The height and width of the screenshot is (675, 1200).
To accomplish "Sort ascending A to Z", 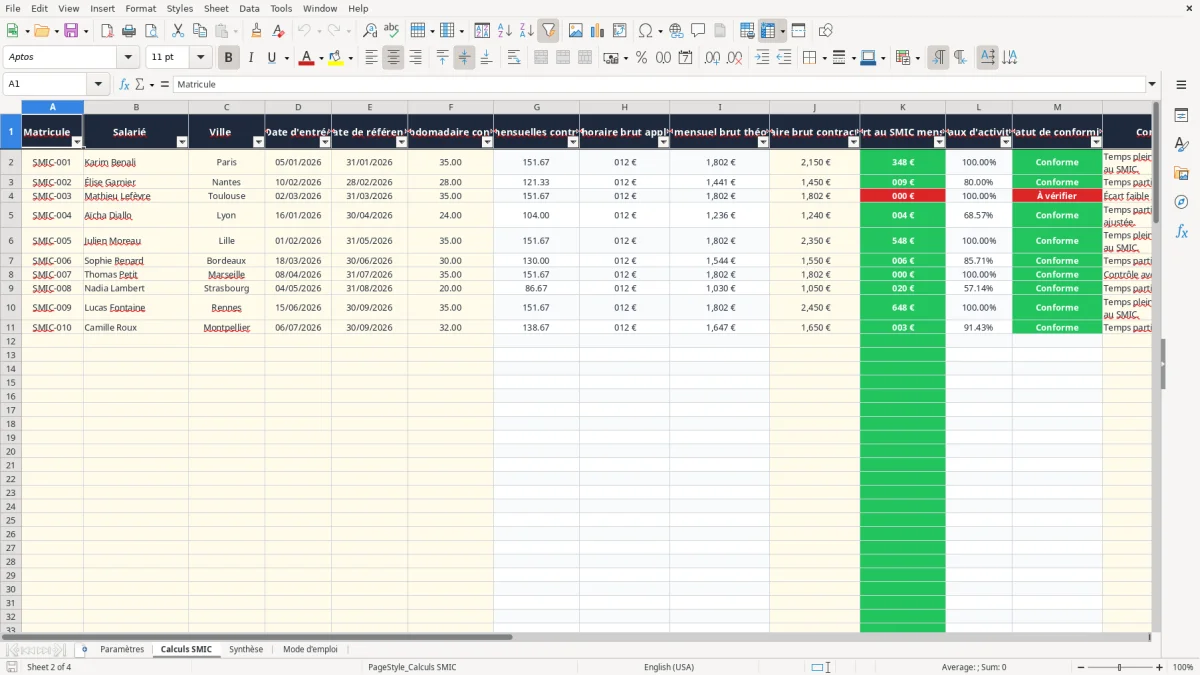I will click(504, 31).
